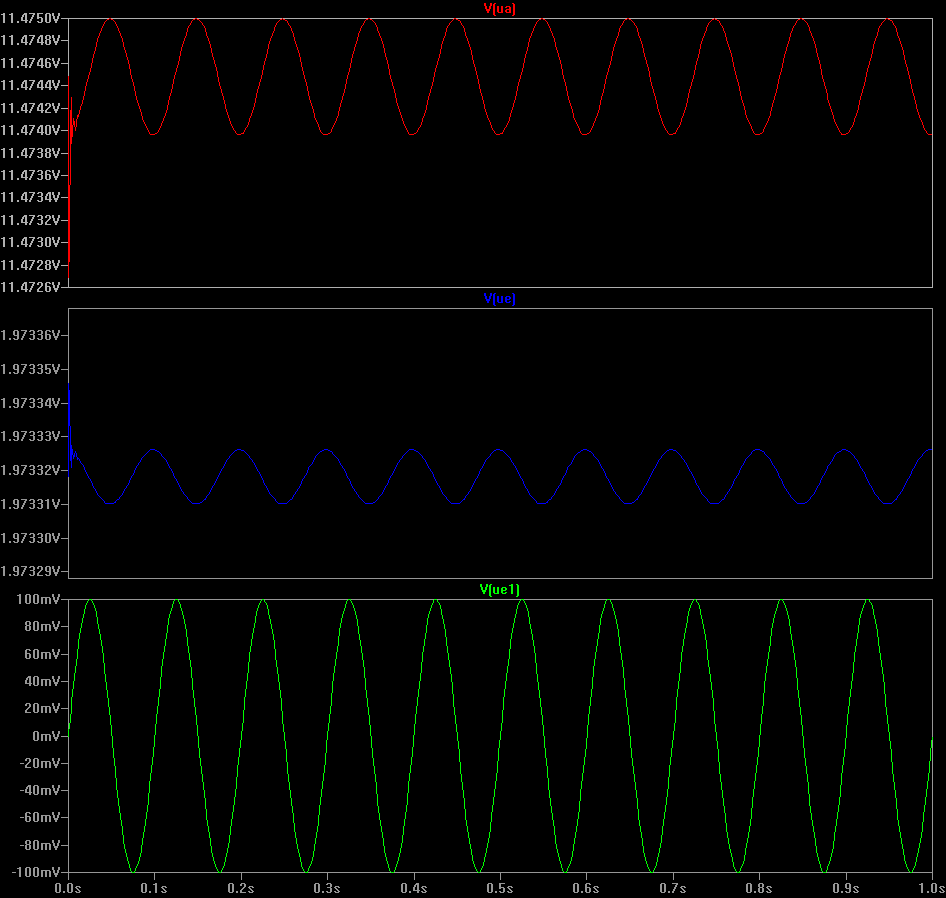Click the 0.0s time axis label

point(68,888)
